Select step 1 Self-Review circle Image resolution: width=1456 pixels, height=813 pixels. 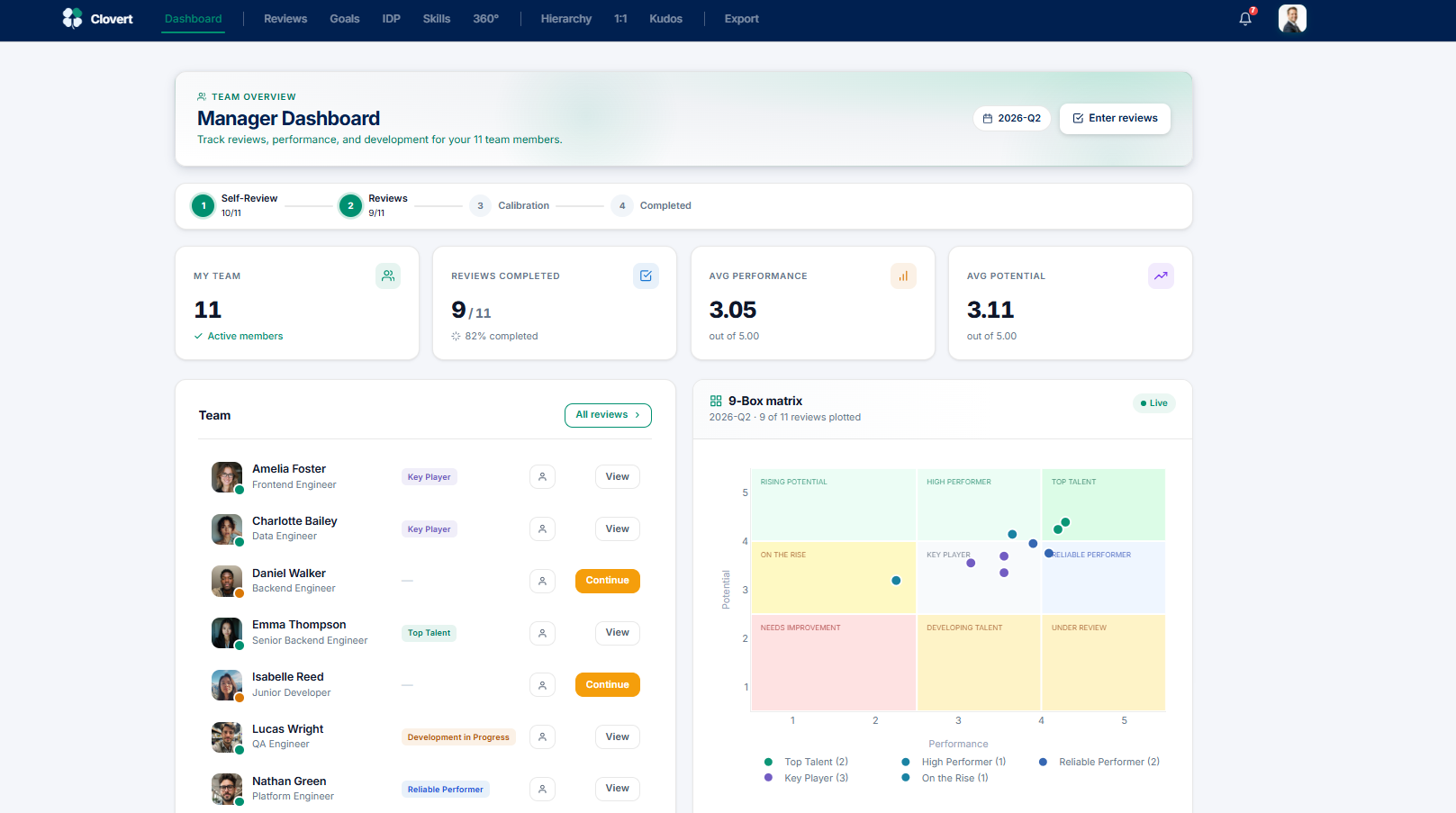203,205
